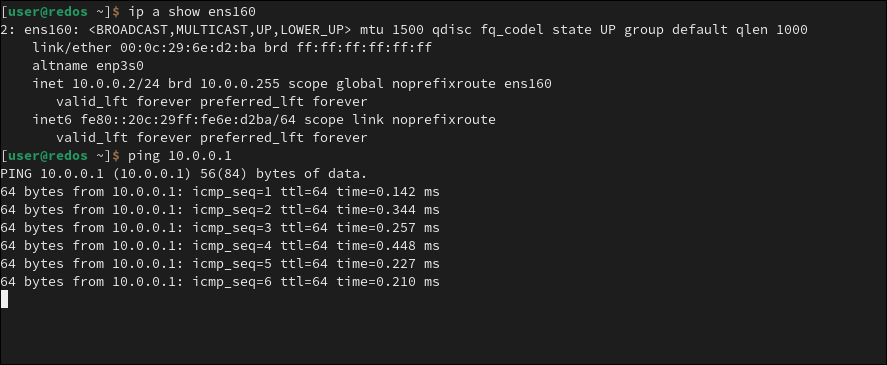Click the 'ping 10.0.0.1' command text
This screenshot has height=365, width=887.
pos(180,156)
